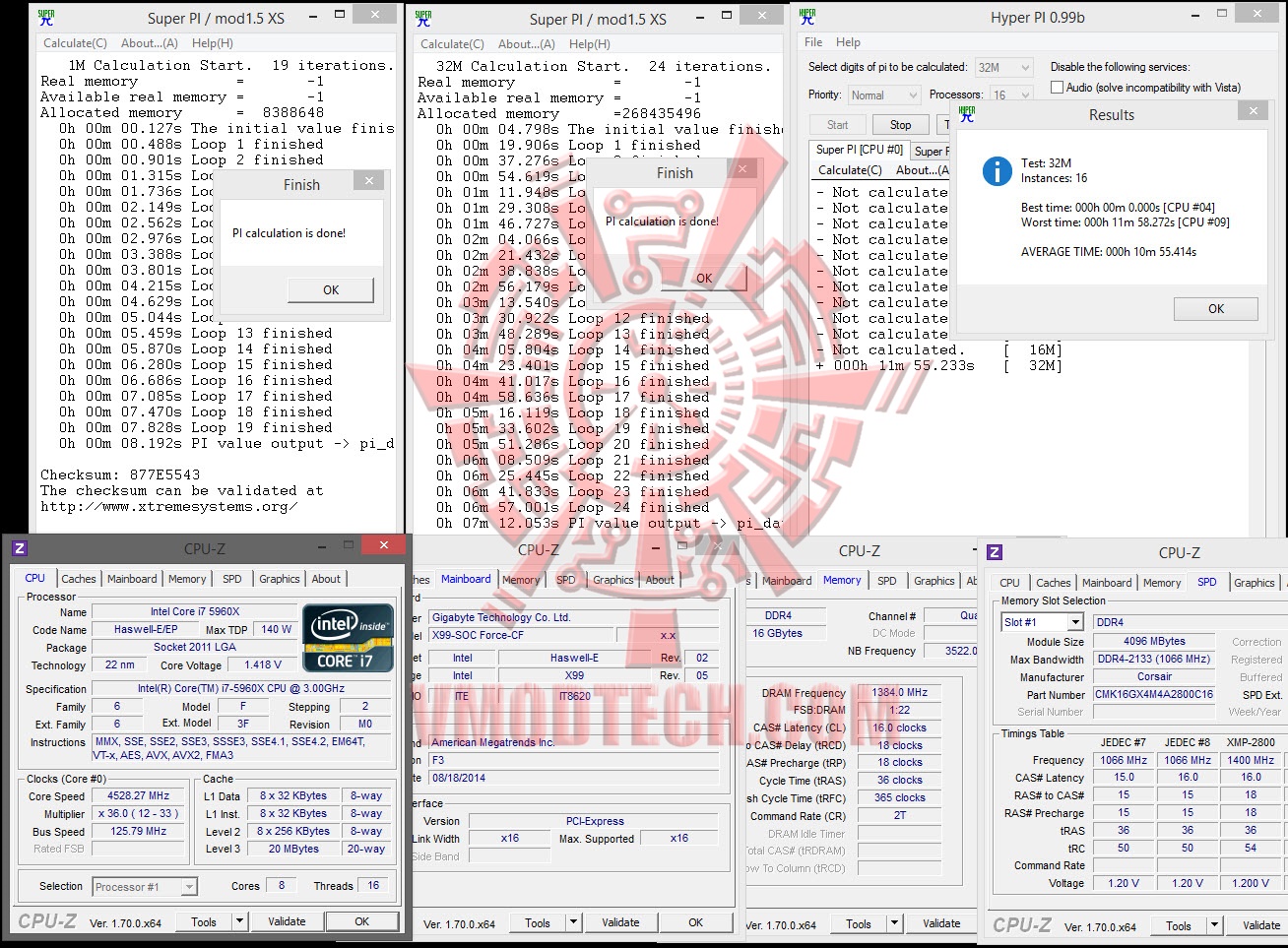The width and height of the screenshot is (1288, 948).
Task: Click the Hyper PI 0.99b title bar icon
Action: click(x=807, y=17)
